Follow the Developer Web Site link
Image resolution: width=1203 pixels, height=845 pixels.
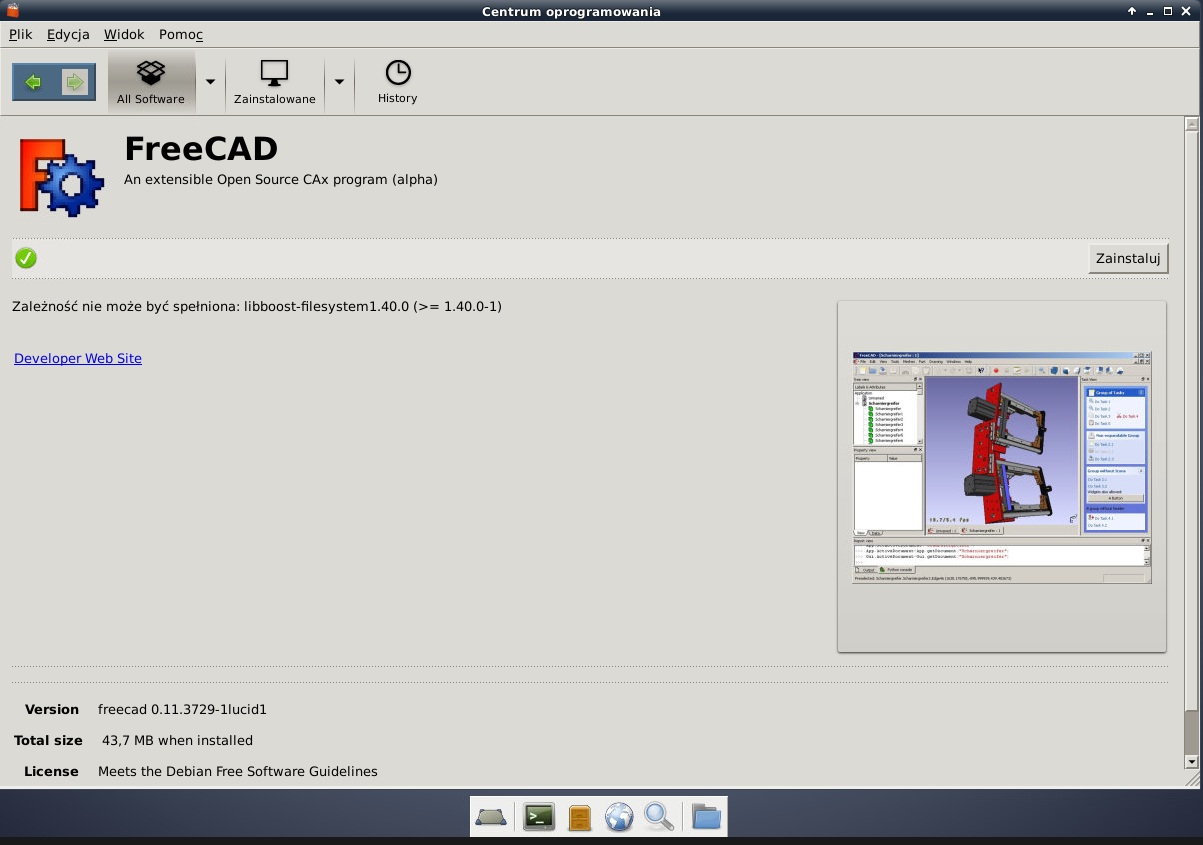coord(78,358)
